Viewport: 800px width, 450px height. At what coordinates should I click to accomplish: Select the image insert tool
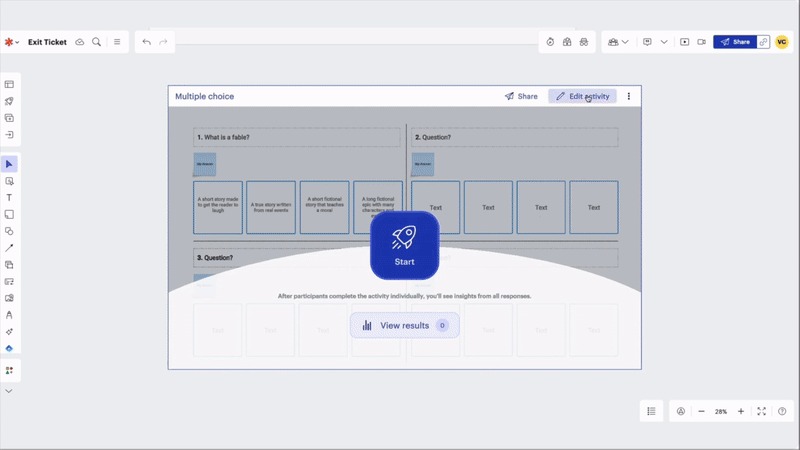click(x=9, y=298)
